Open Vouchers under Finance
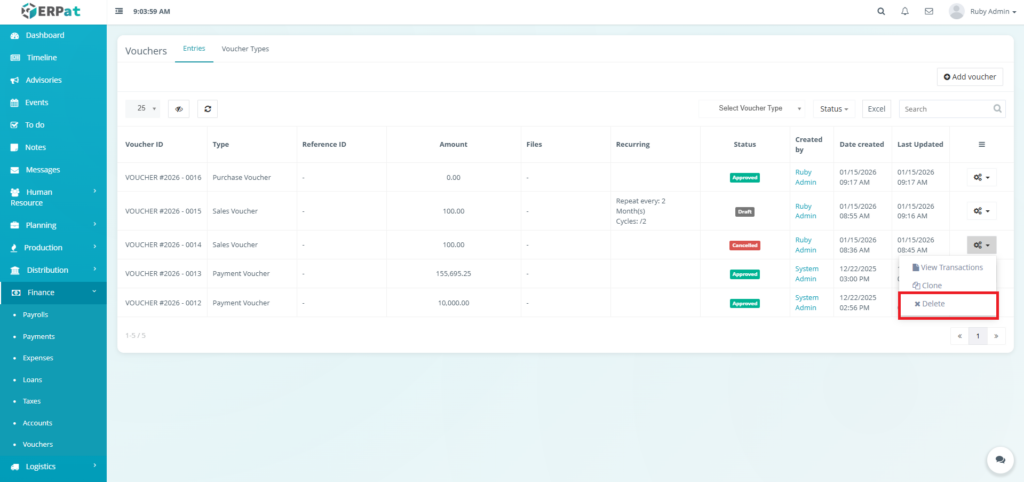1024x482 pixels. coord(38,444)
